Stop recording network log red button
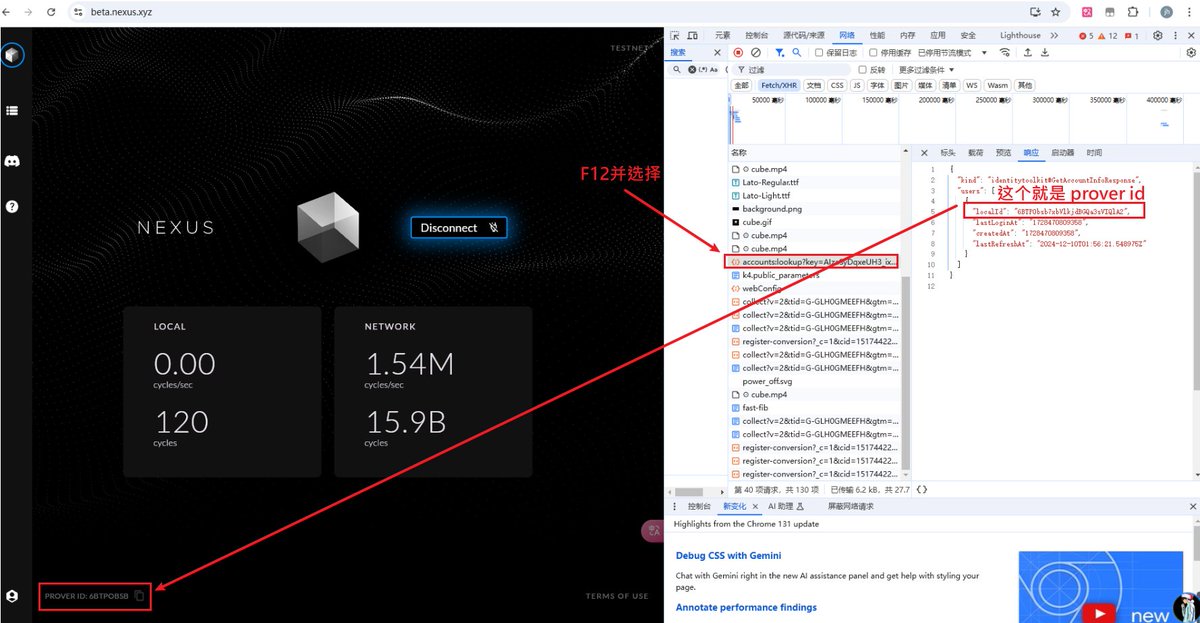The height and width of the screenshot is (623, 1200). click(x=738, y=52)
